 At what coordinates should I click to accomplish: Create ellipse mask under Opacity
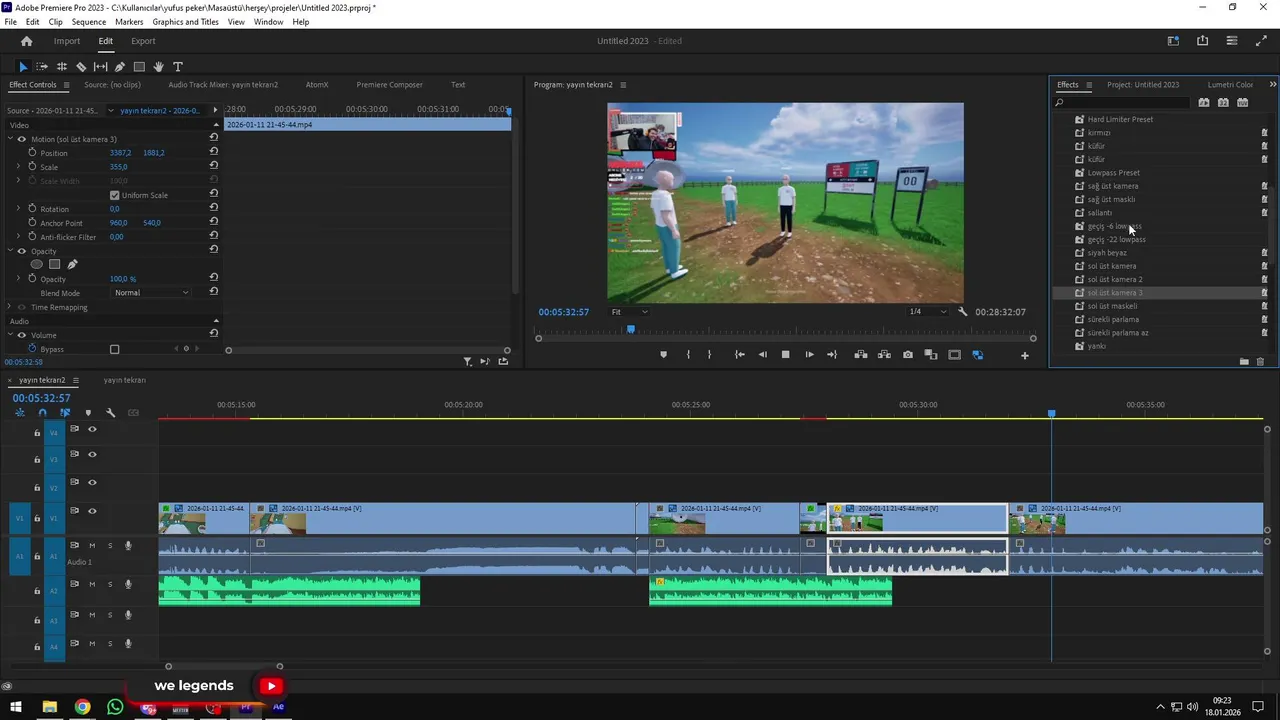[37, 264]
